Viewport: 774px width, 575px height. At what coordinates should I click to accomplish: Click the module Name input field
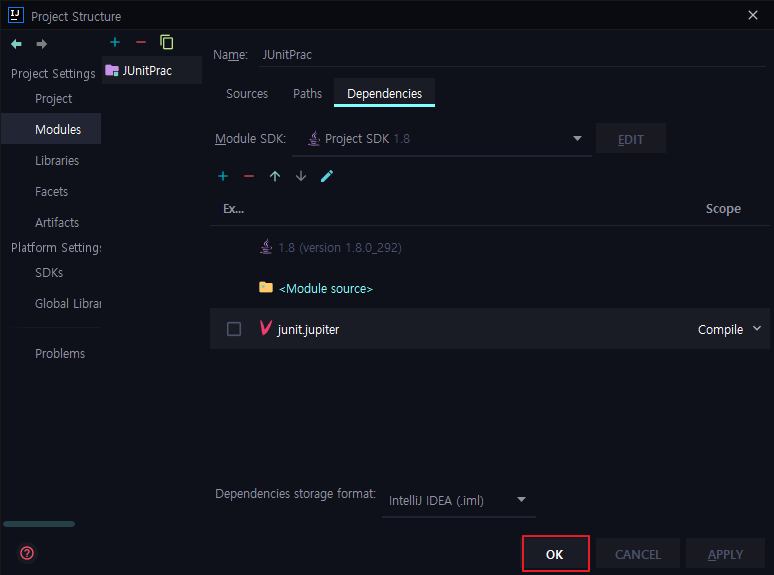[x=512, y=55]
